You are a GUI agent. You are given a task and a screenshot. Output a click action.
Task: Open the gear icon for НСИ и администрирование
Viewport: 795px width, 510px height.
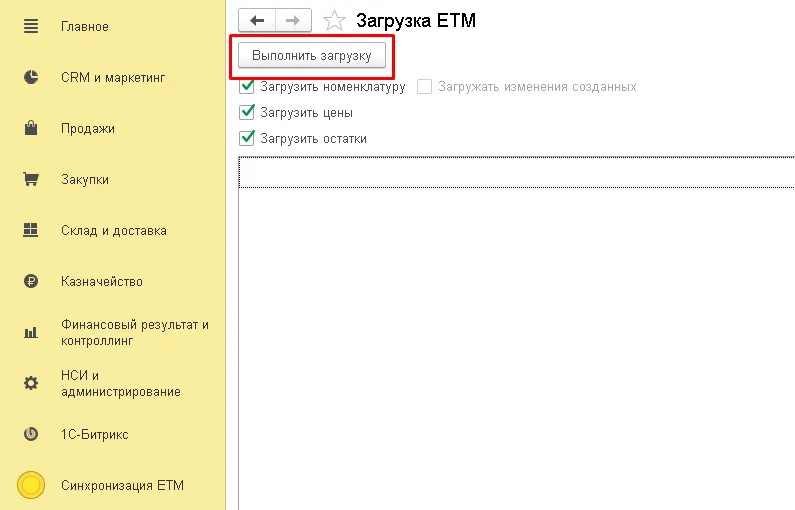pos(30,383)
